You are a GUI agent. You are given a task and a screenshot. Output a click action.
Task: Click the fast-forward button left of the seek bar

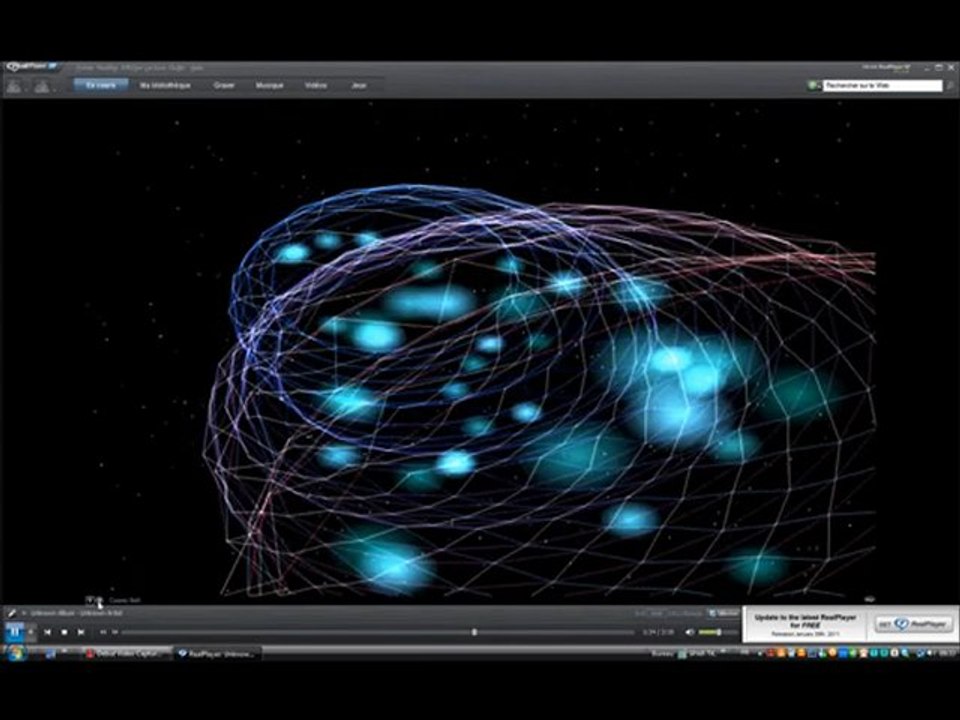coord(115,632)
